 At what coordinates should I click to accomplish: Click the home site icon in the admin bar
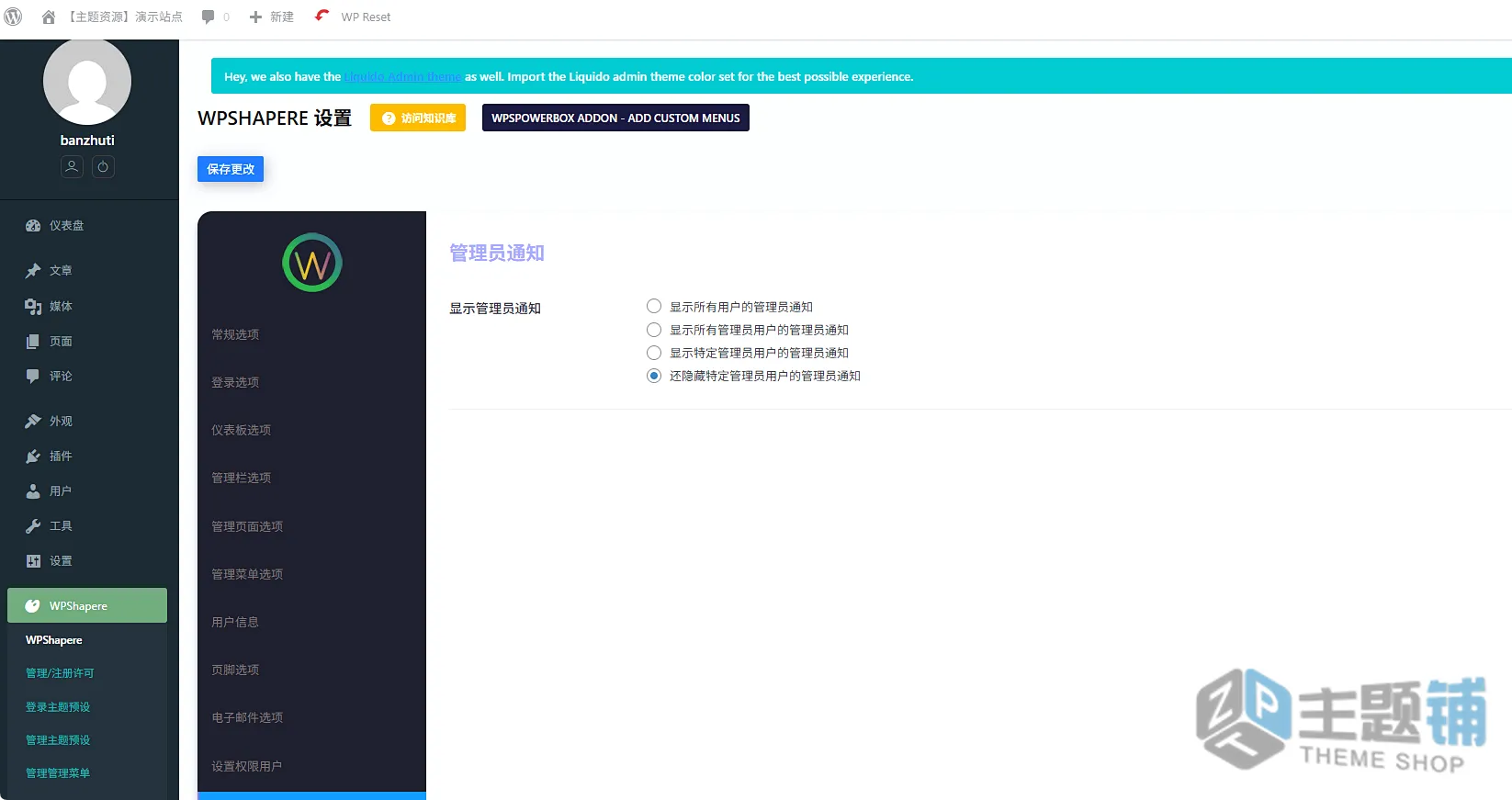tap(49, 17)
